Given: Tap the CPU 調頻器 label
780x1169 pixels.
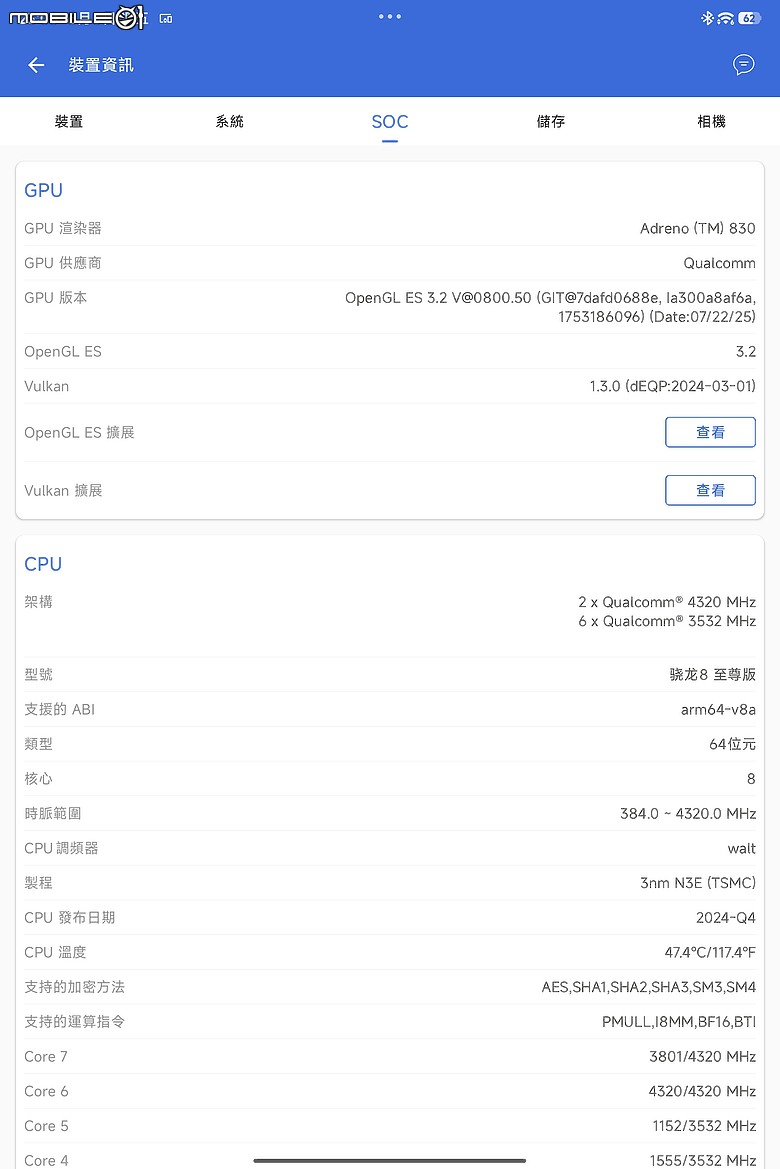Looking at the screenshot, I should [x=61, y=848].
